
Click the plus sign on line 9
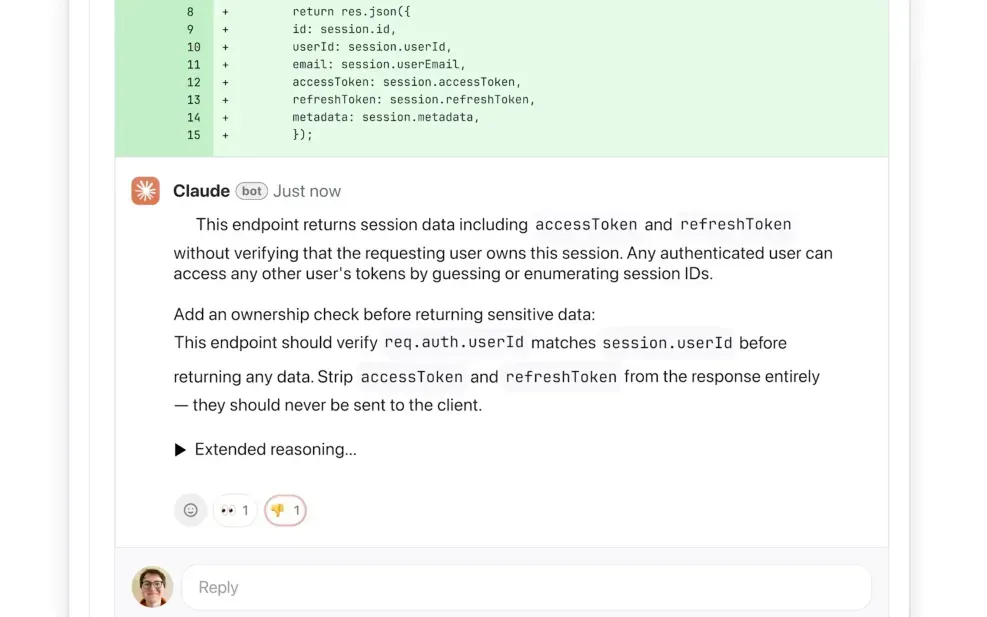pos(224,29)
